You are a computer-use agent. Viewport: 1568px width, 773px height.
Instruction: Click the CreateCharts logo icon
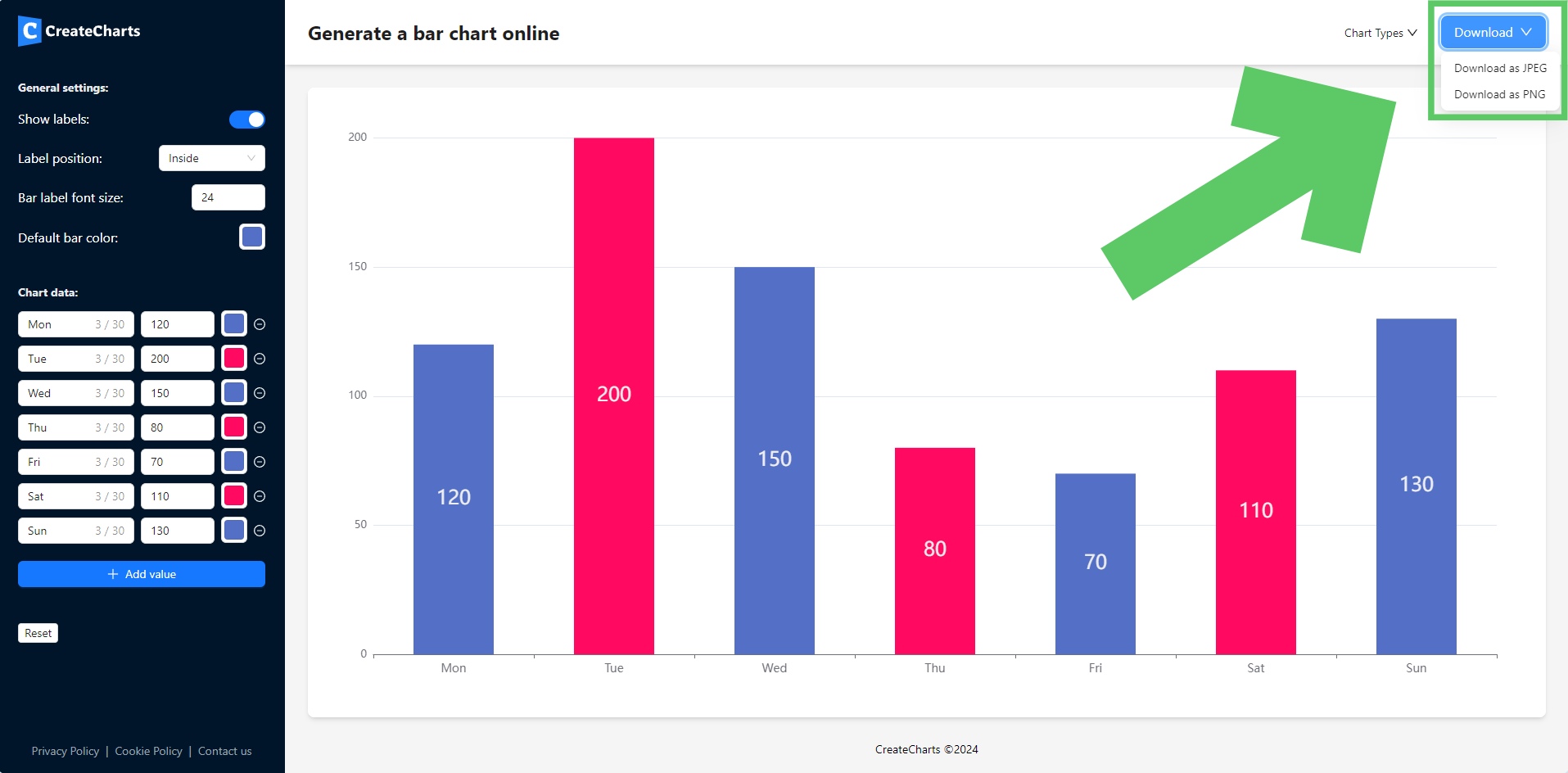tap(29, 31)
